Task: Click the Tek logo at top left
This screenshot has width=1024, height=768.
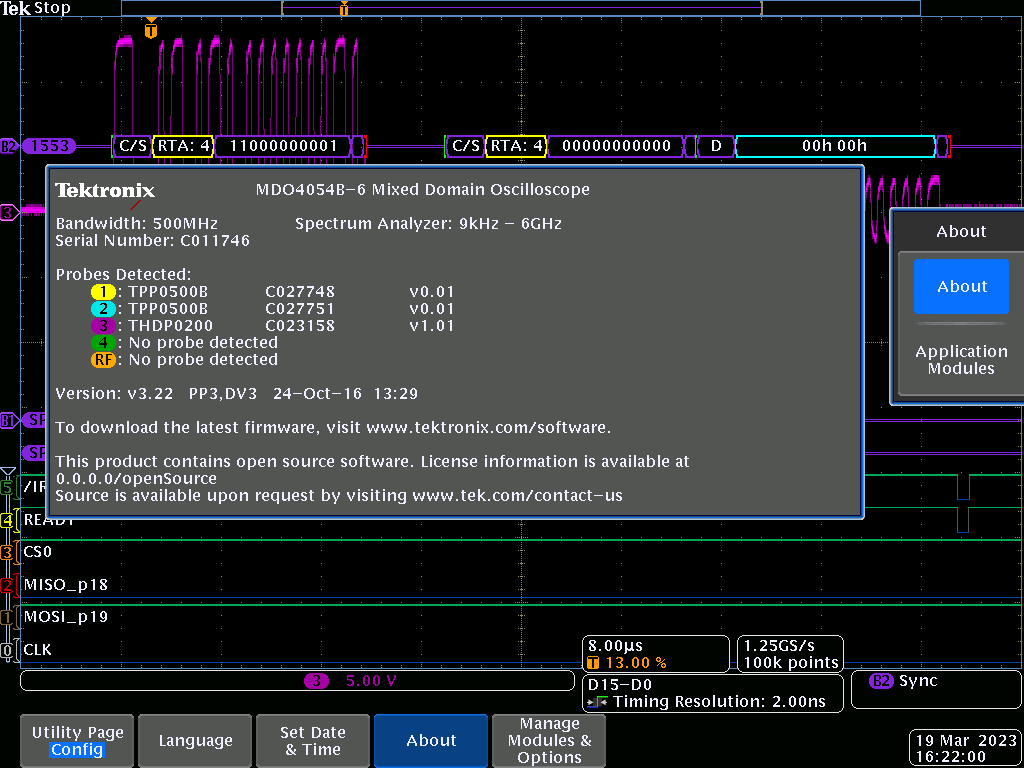Action: [x=16, y=8]
